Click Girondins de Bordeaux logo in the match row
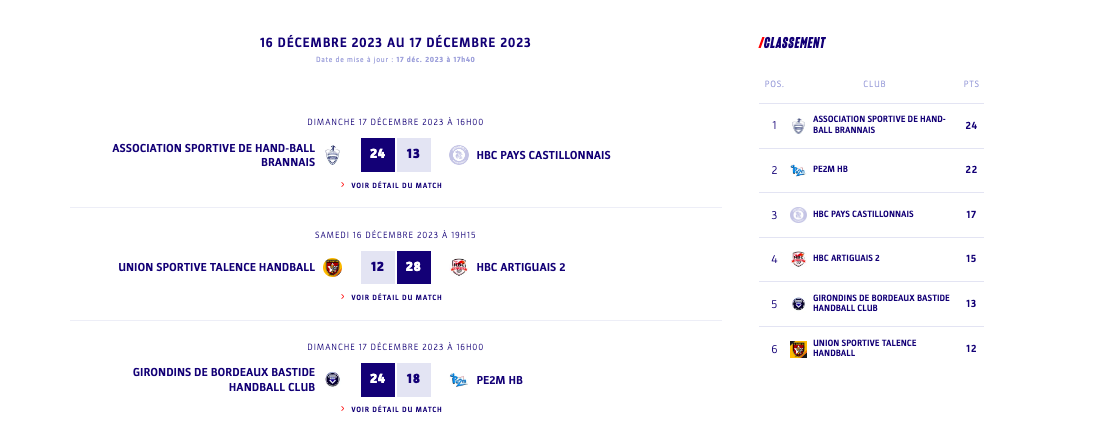This screenshot has height=433, width=1094. (333, 380)
